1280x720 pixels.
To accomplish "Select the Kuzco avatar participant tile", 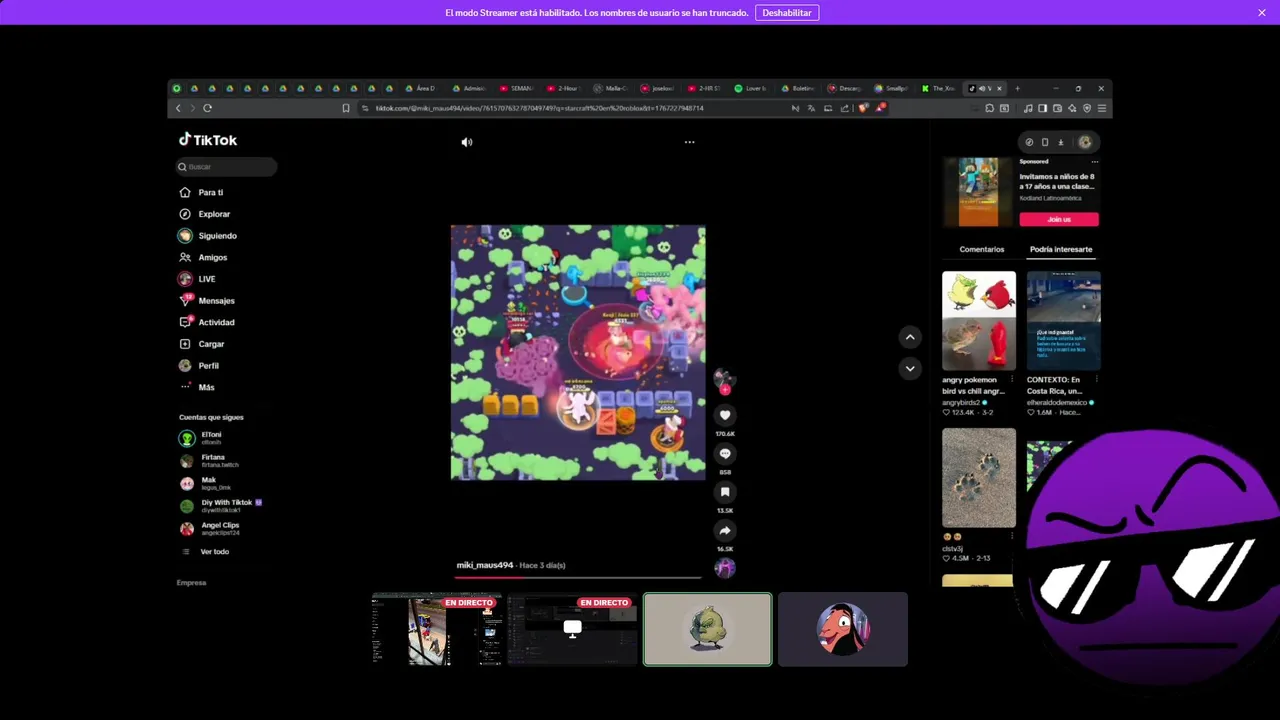I will coord(843,629).
